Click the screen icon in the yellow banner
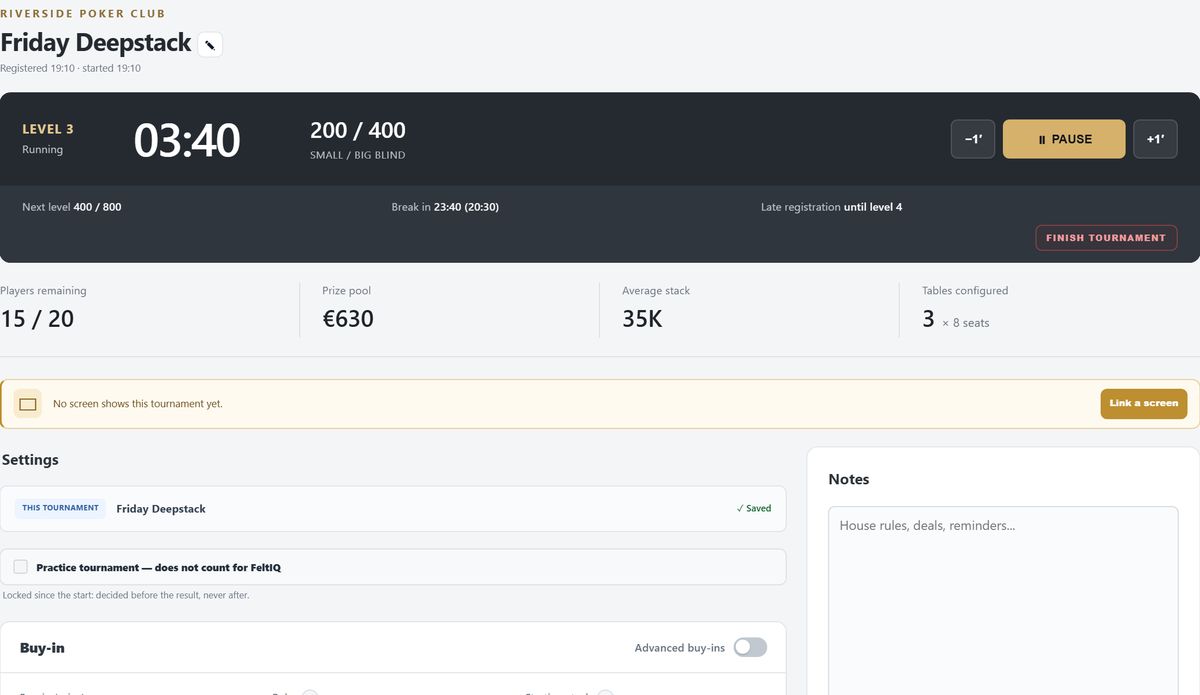This screenshot has width=1200, height=695. tap(28, 404)
